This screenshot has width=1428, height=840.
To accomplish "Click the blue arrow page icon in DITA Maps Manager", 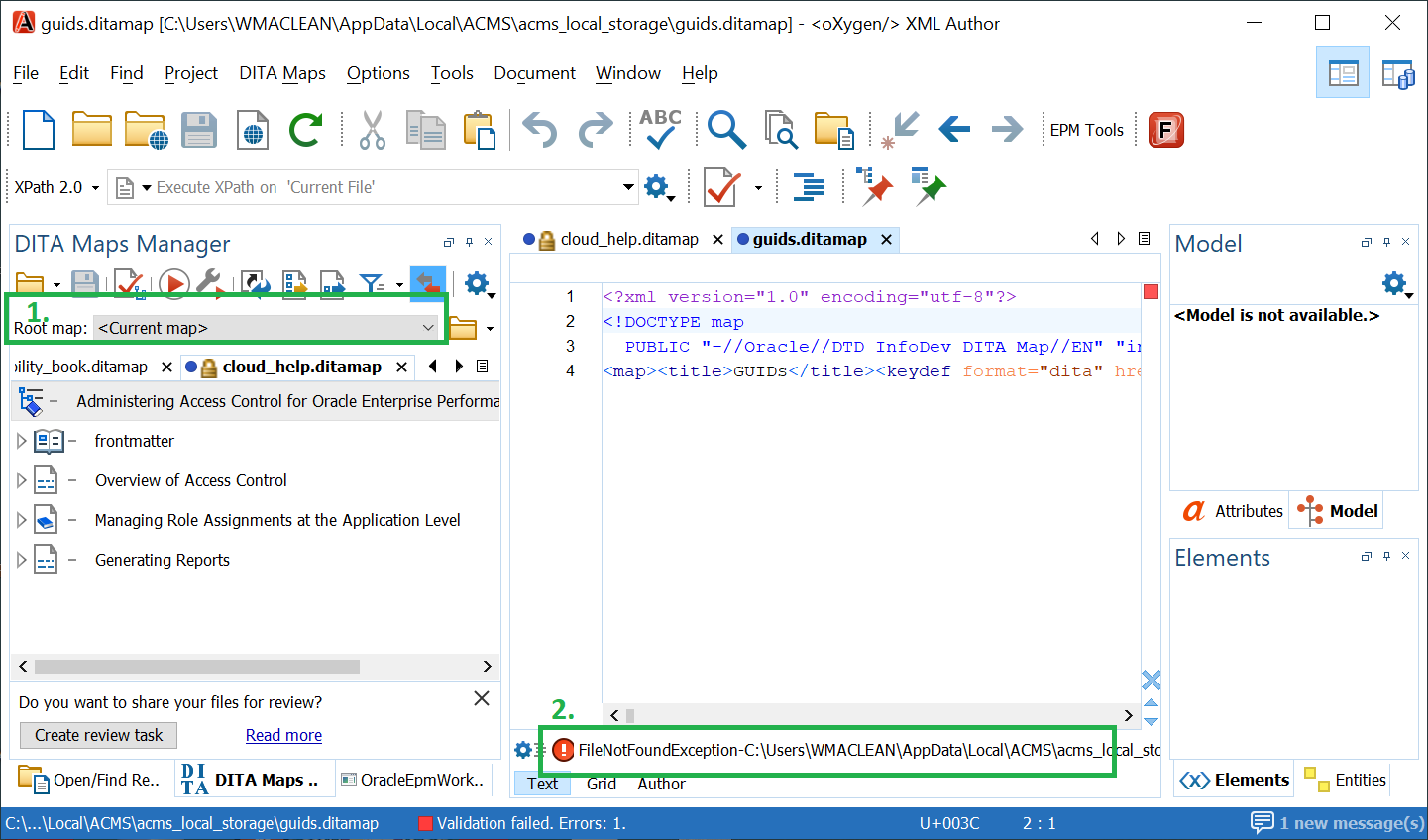I will pyautogui.click(x=333, y=285).
